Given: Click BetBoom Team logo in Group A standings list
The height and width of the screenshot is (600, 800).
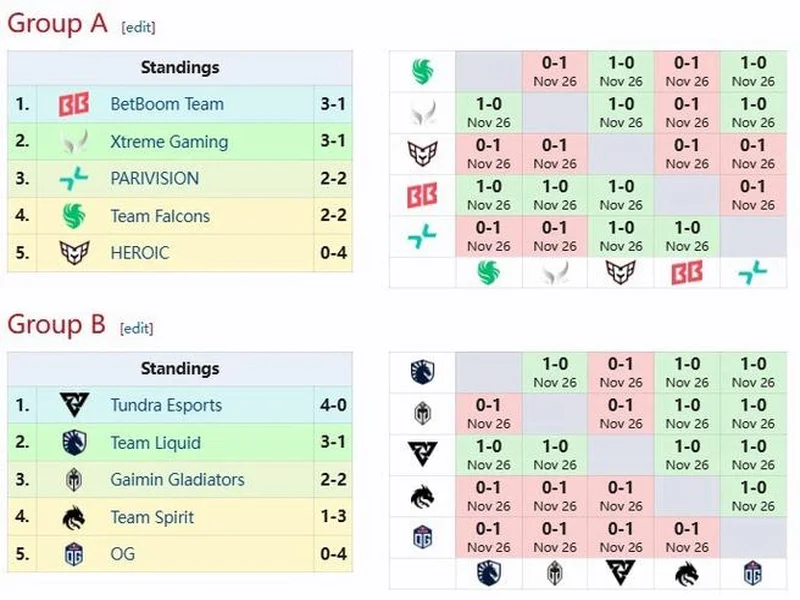Looking at the screenshot, I should (74, 104).
